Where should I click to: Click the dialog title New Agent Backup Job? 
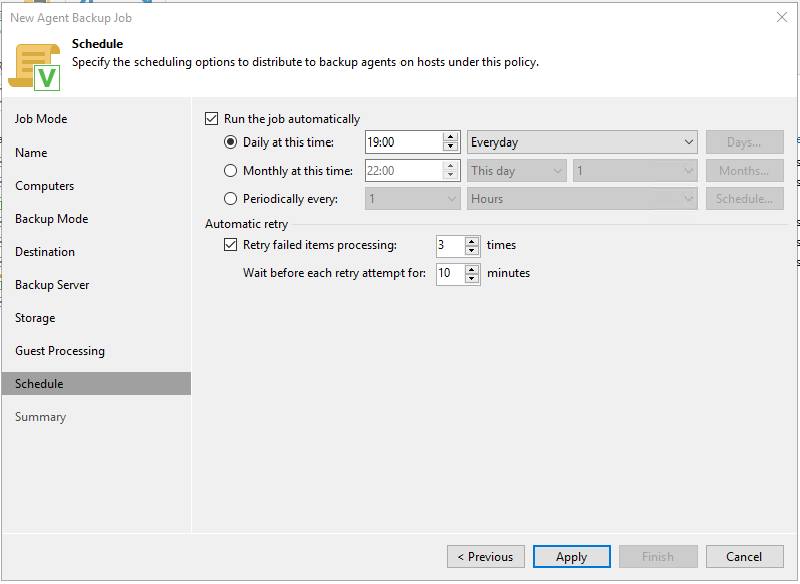pyautogui.click(x=71, y=18)
